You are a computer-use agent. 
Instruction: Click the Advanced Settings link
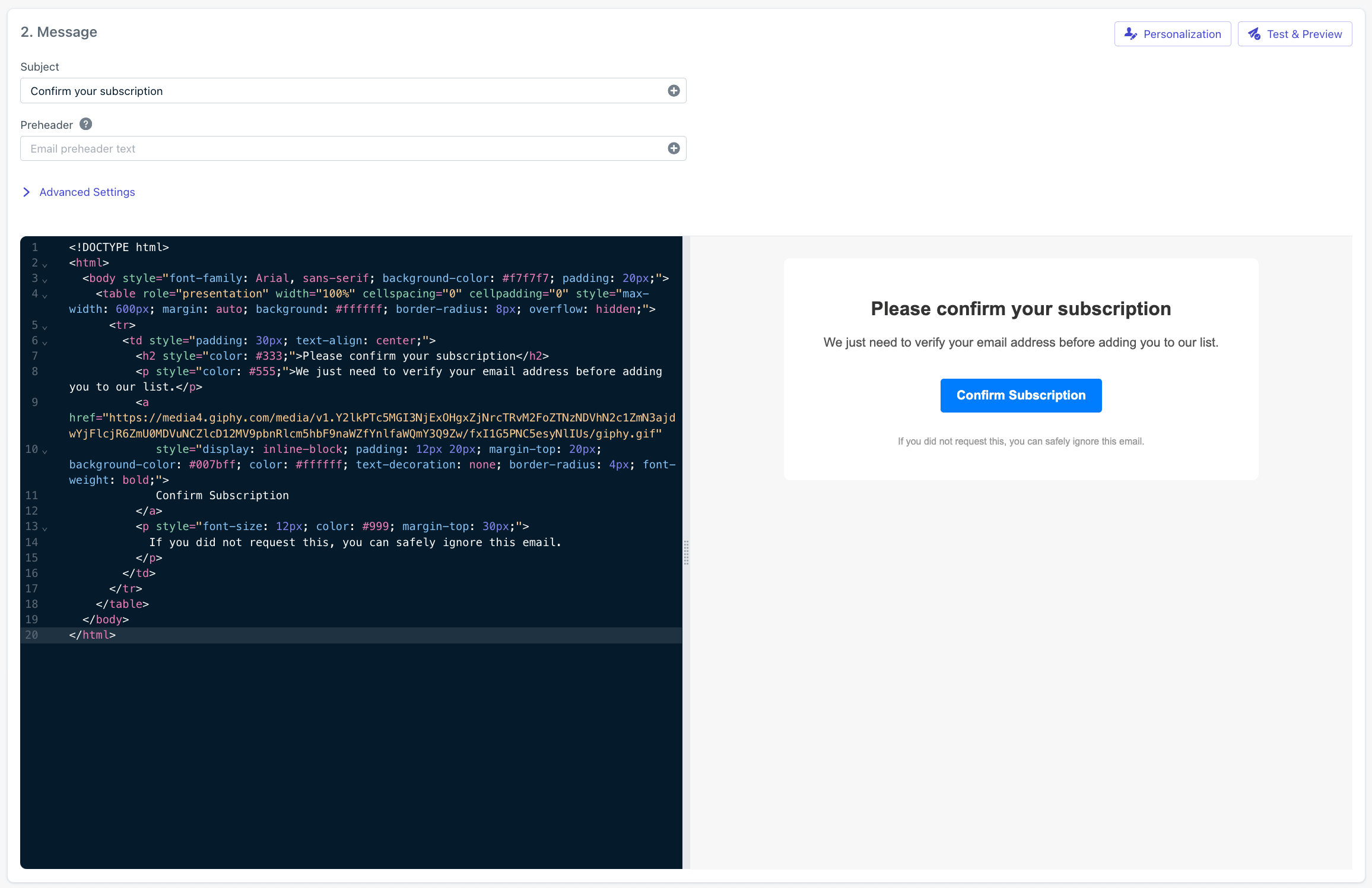click(x=87, y=192)
